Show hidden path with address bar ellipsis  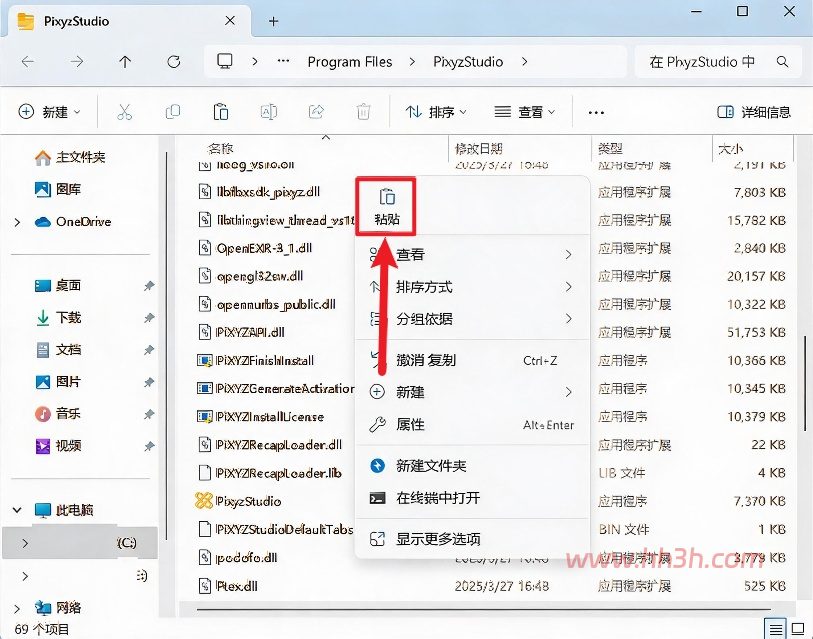(x=283, y=61)
